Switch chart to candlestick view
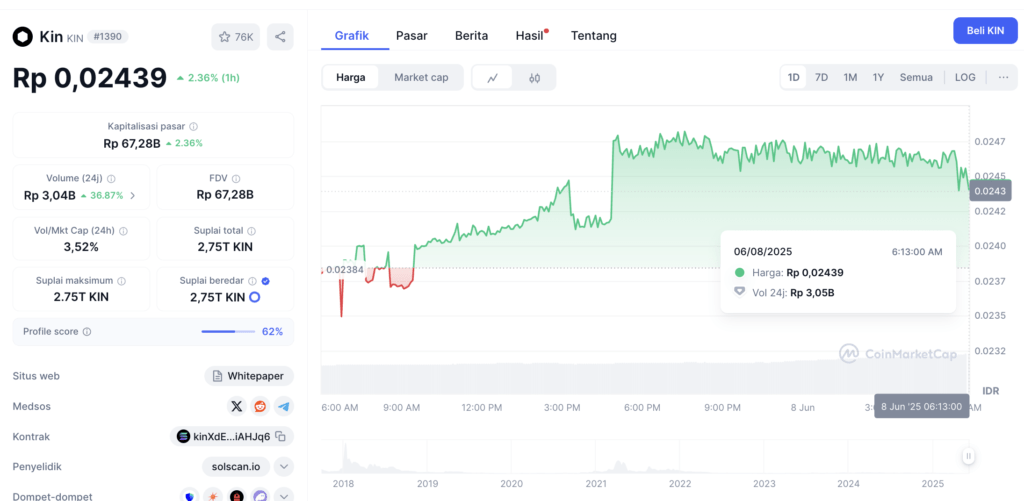Viewport: 1024px width, 501px height. [x=534, y=78]
